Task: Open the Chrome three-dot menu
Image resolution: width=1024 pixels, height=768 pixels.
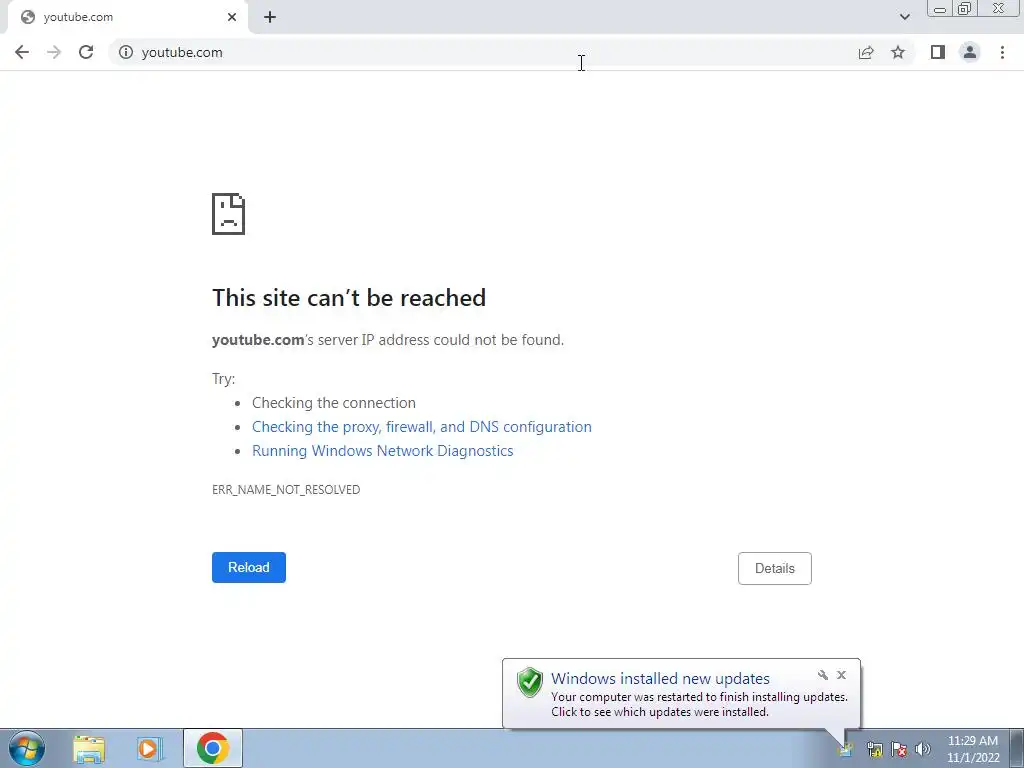Action: [1002, 52]
